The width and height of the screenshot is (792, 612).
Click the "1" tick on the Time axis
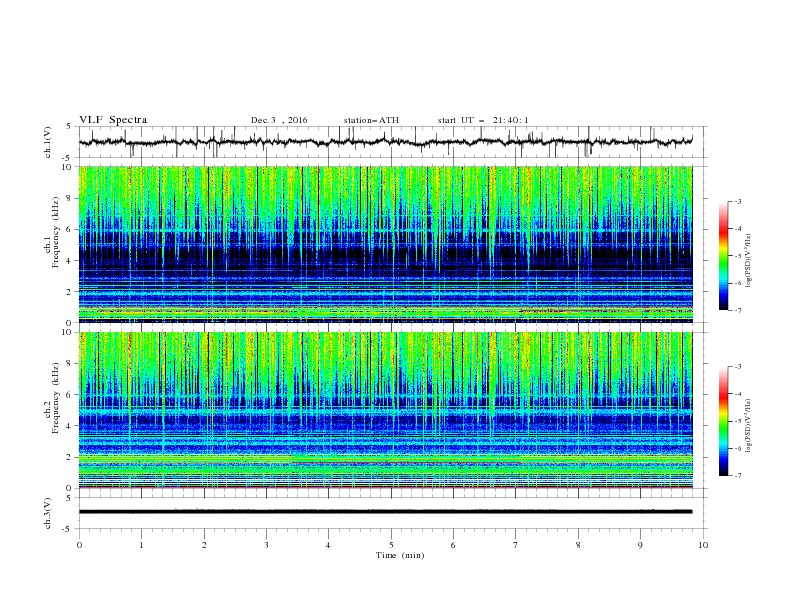(141, 545)
